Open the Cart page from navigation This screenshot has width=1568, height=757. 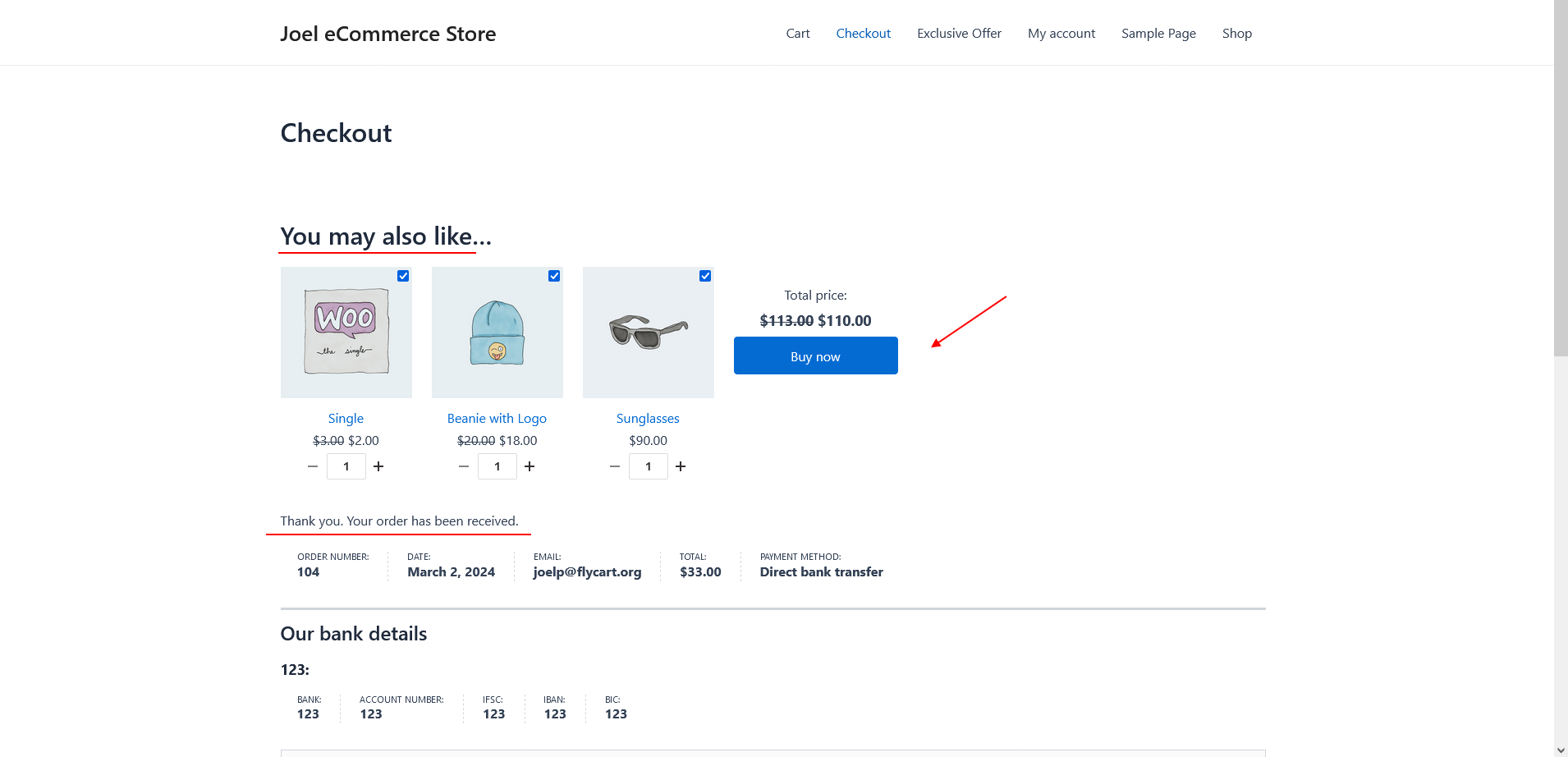pyautogui.click(x=797, y=34)
